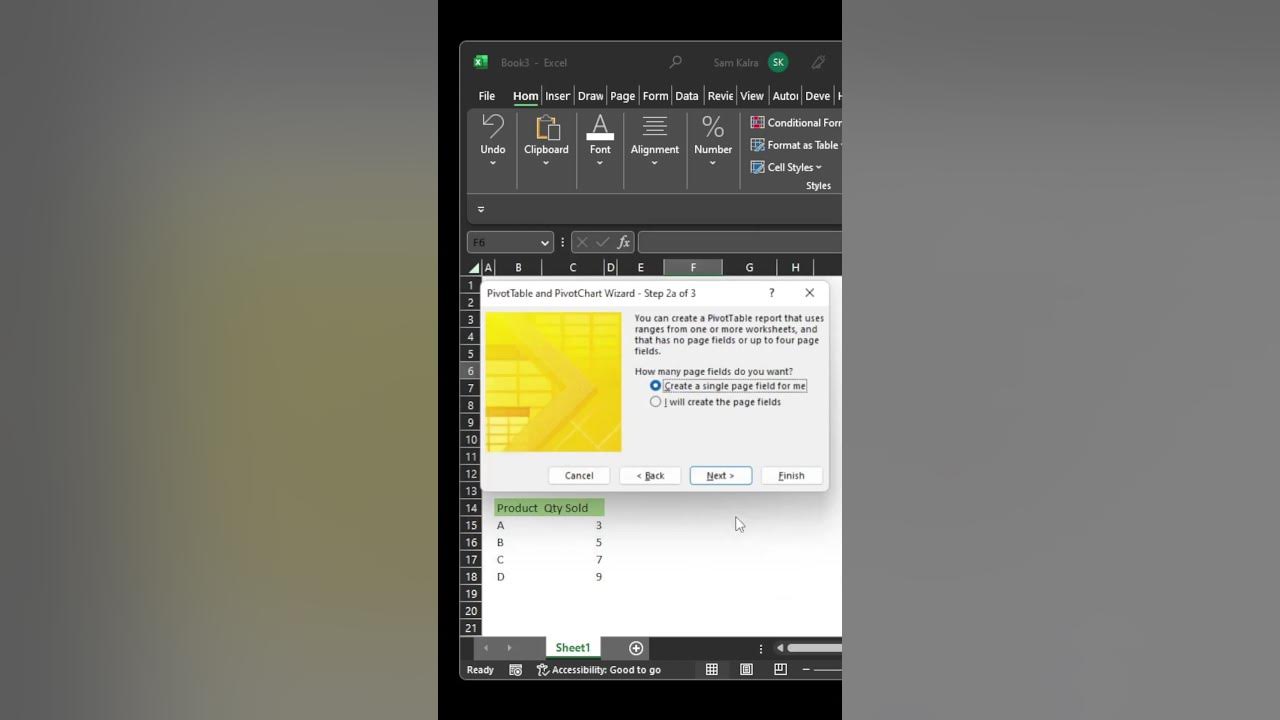Screen dimensions: 1280x720
Task: Click the Cell Styles icon
Action: 758,167
